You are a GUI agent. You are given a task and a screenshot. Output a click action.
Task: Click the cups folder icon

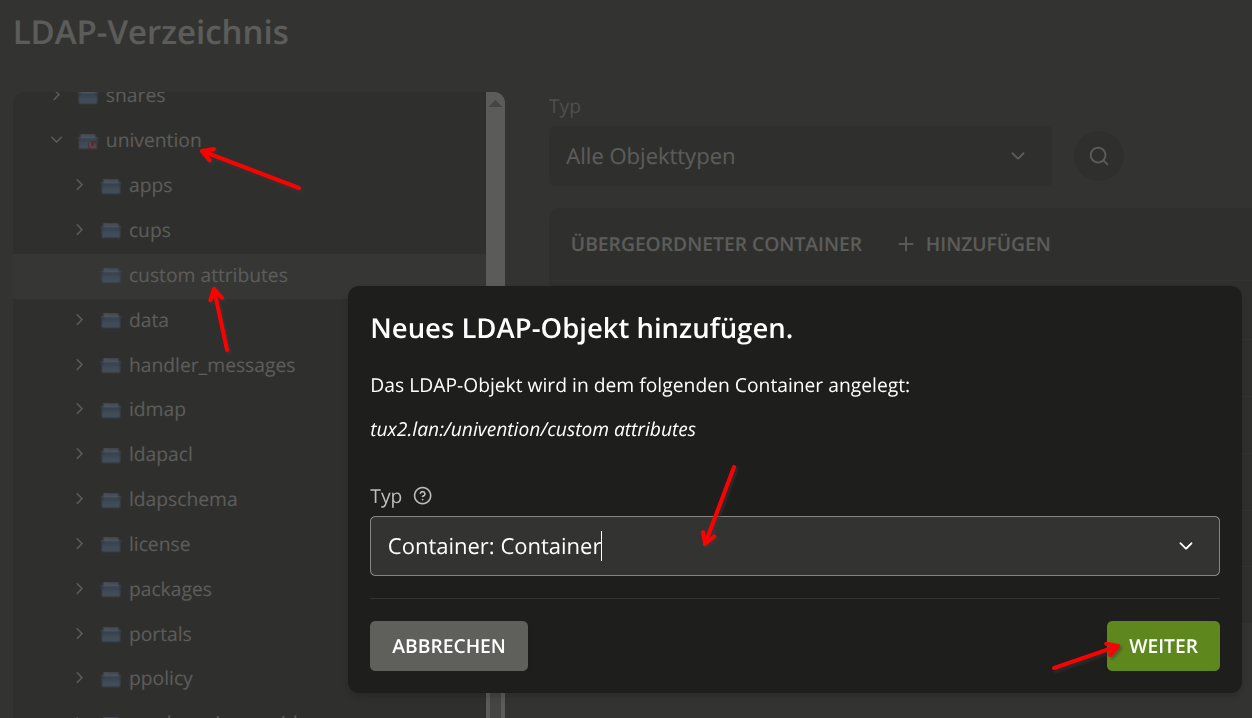pos(111,231)
